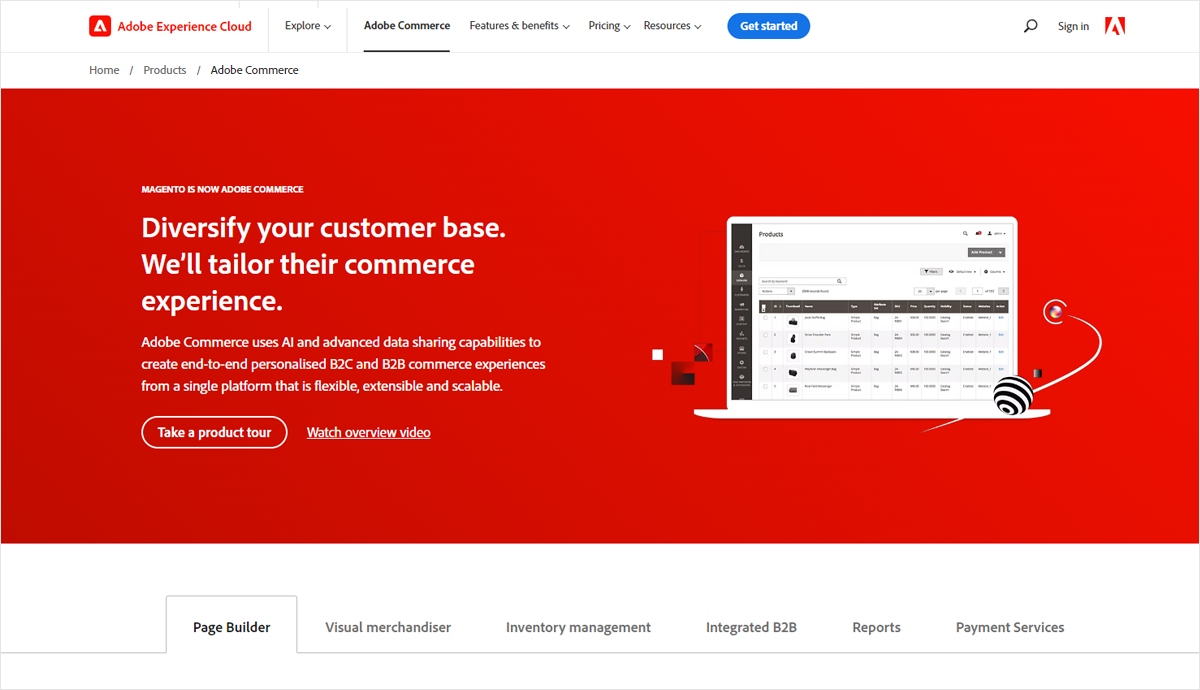Expand the Features & benefits menu
Viewport: 1200px width, 690px height.
tap(520, 26)
